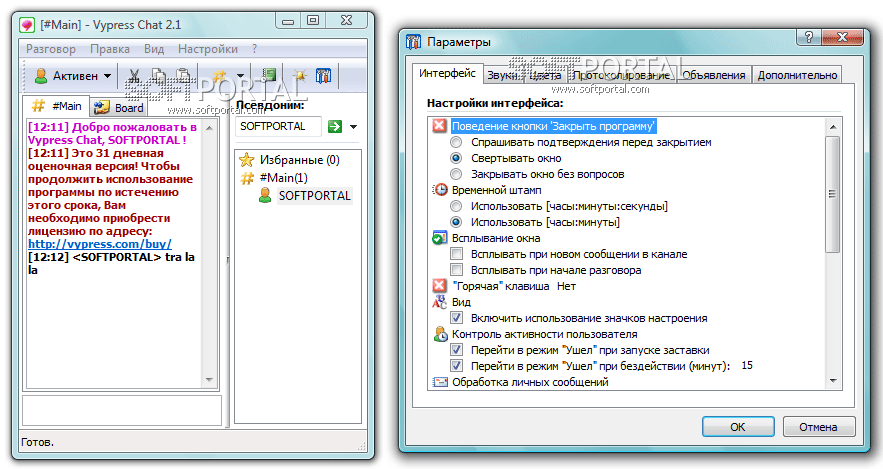Click the sun flash alert toolbar icon

click(300, 75)
